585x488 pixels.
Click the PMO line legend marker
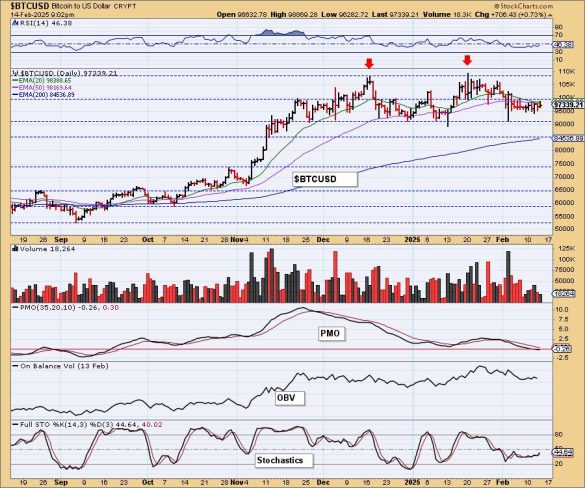[x=15, y=307]
